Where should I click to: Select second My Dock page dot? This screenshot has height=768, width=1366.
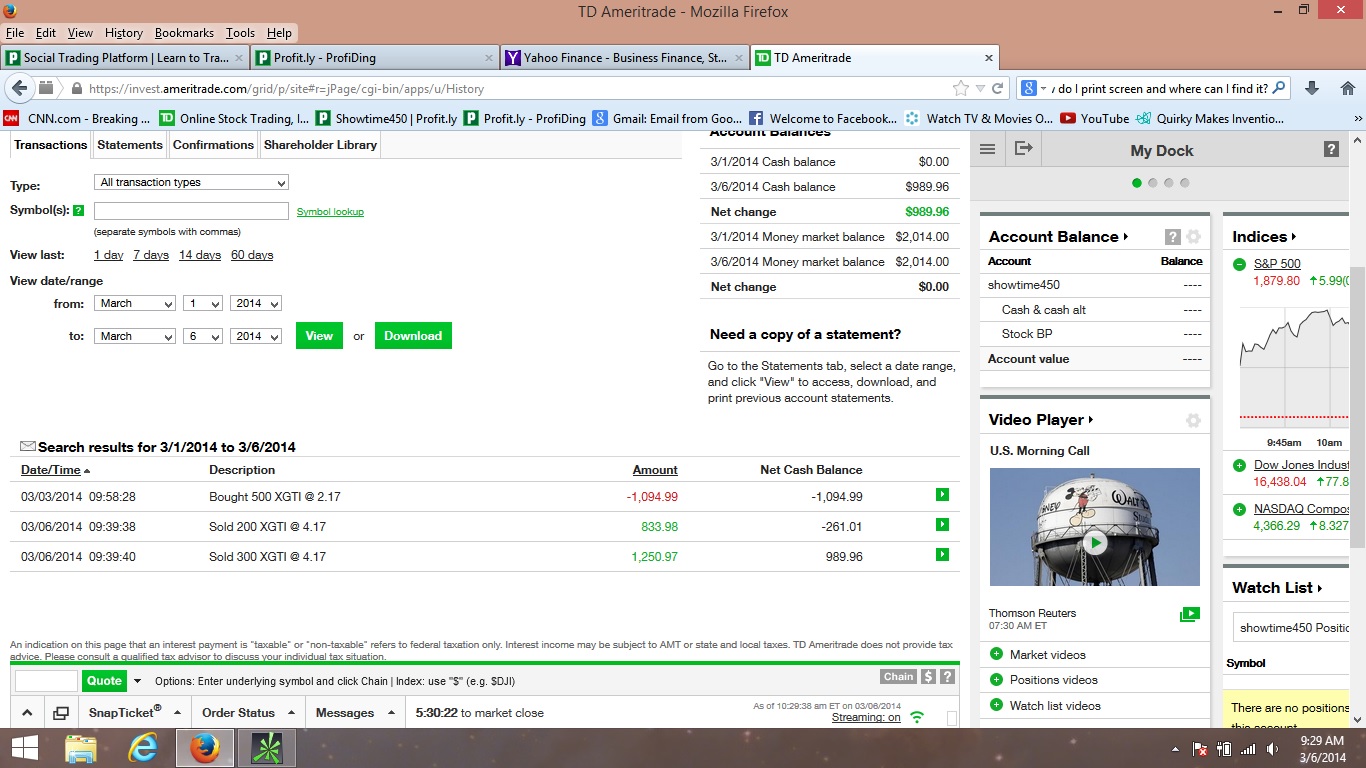pyautogui.click(x=1153, y=183)
